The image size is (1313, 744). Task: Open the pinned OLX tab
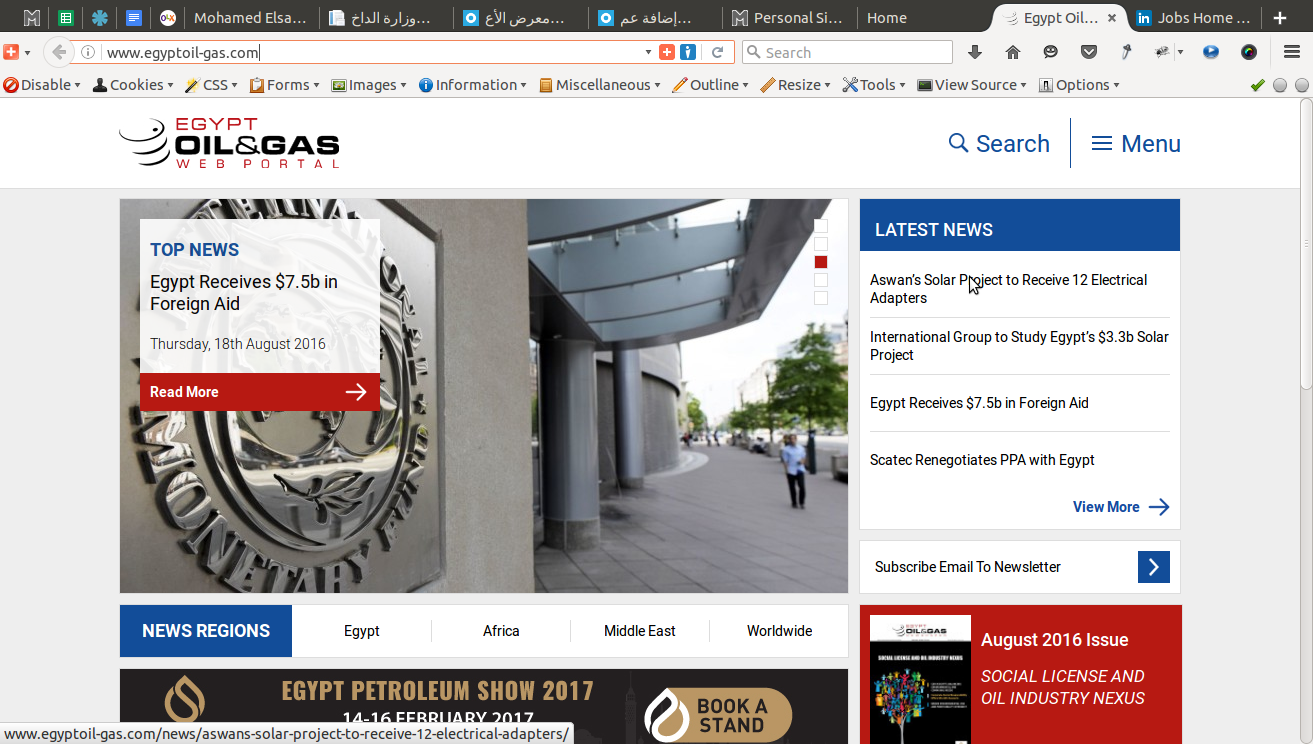click(x=168, y=18)
